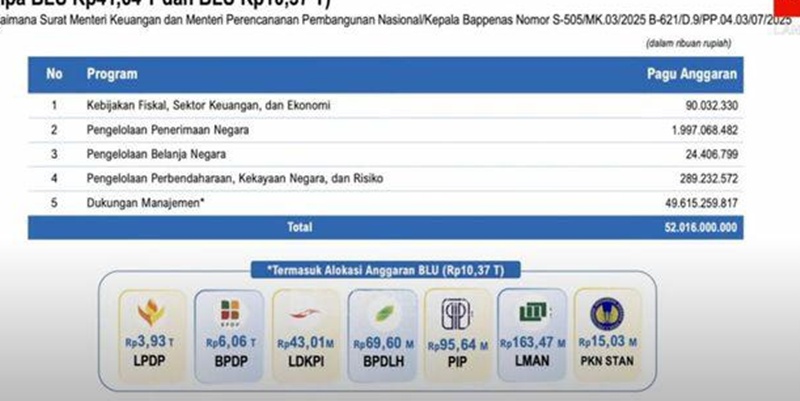800x401 pixels.
Task: Click the 'PKN STAN' label
Action: point(607,361)
